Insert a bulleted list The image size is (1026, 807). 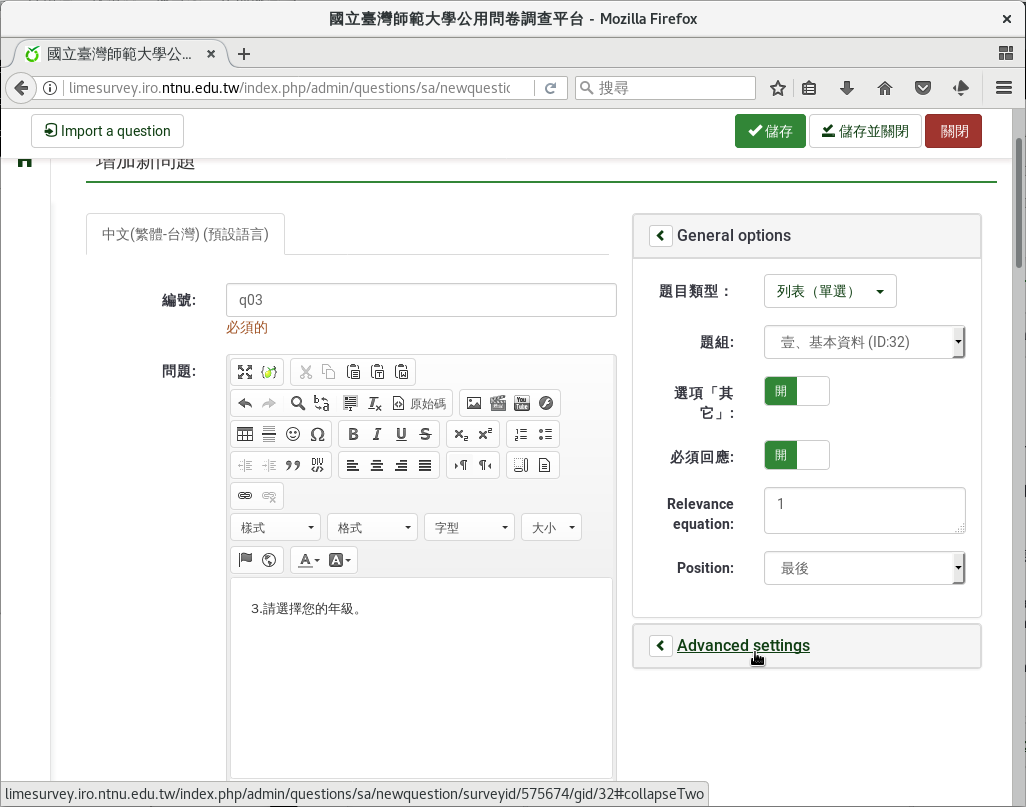tap(545, 434)
